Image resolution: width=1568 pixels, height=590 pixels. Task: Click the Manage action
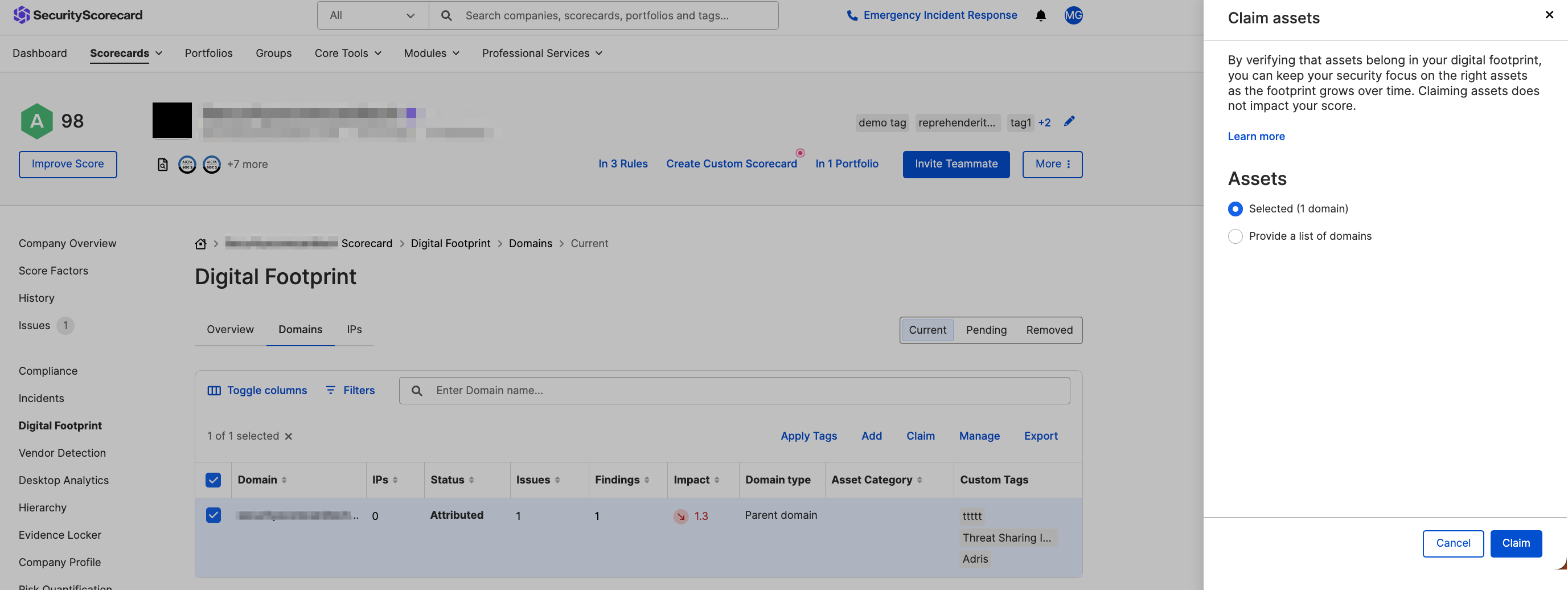[979, 437]
